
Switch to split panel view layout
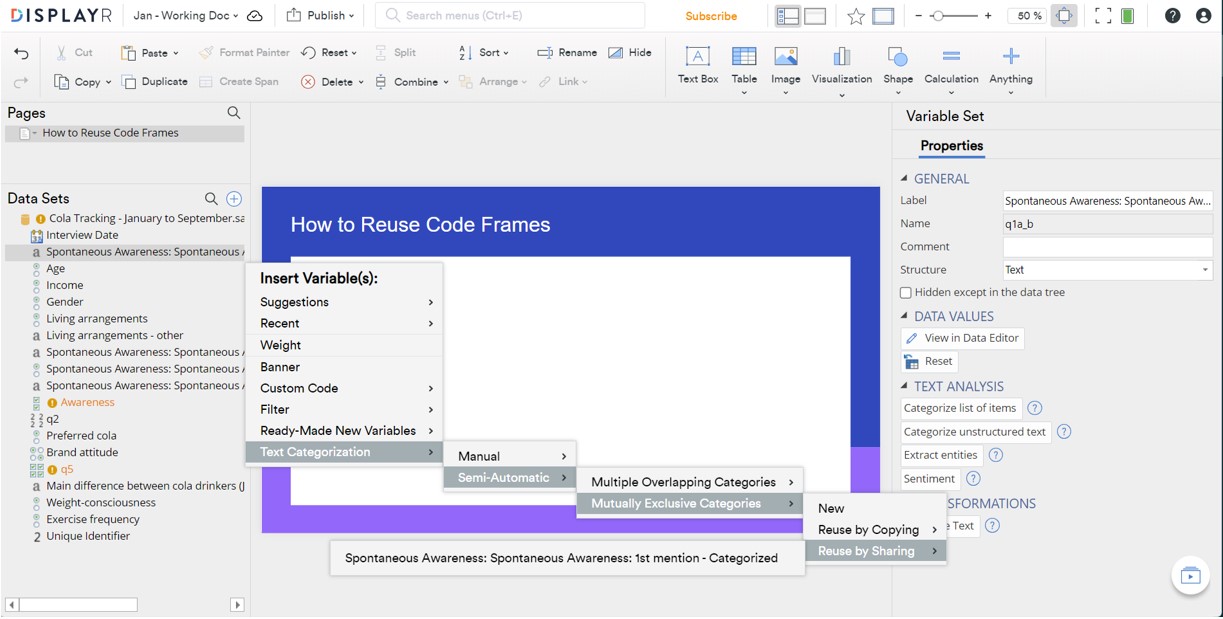coord(788,16)
